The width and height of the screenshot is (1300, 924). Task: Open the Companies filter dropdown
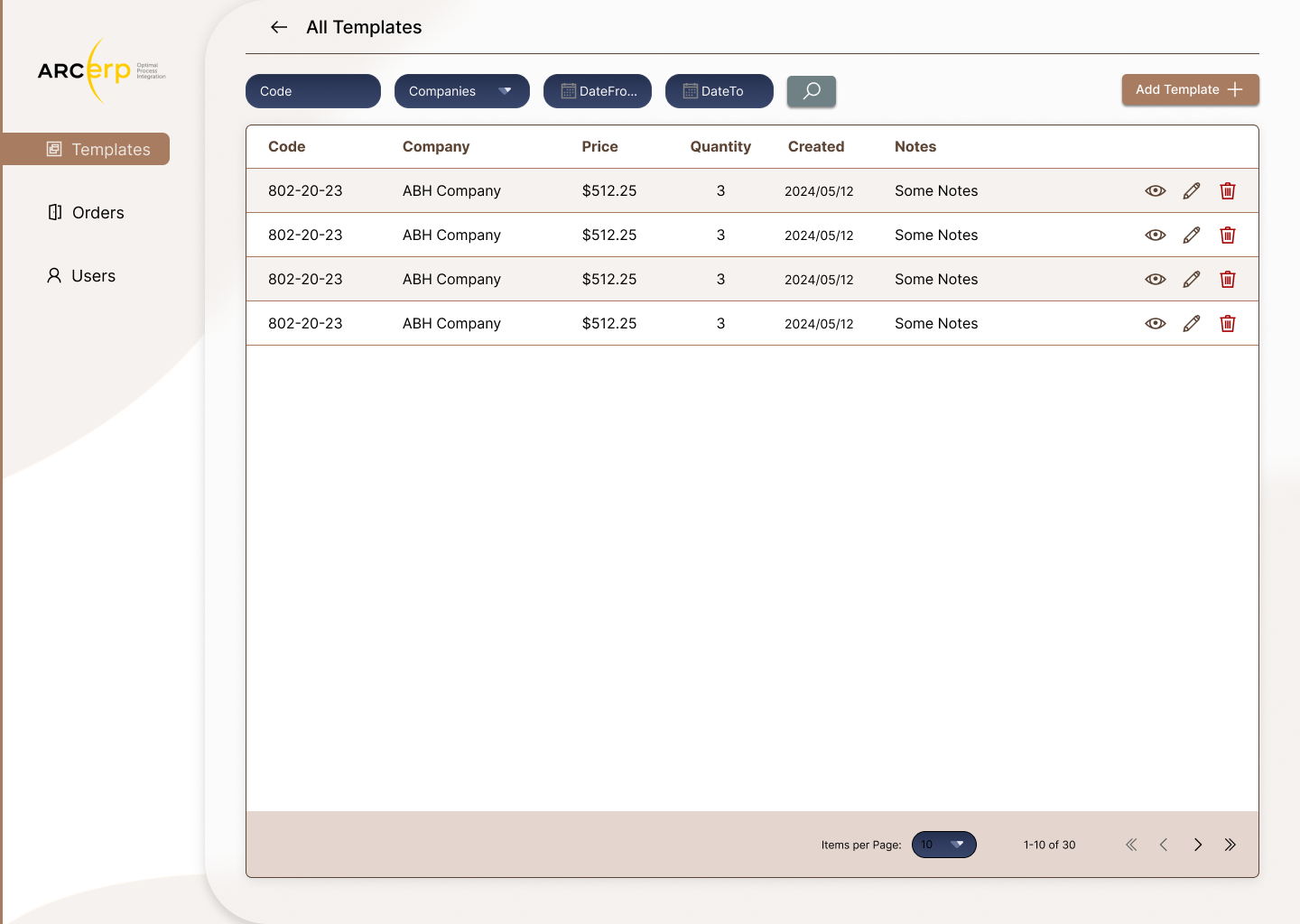(x=462, y=91)
